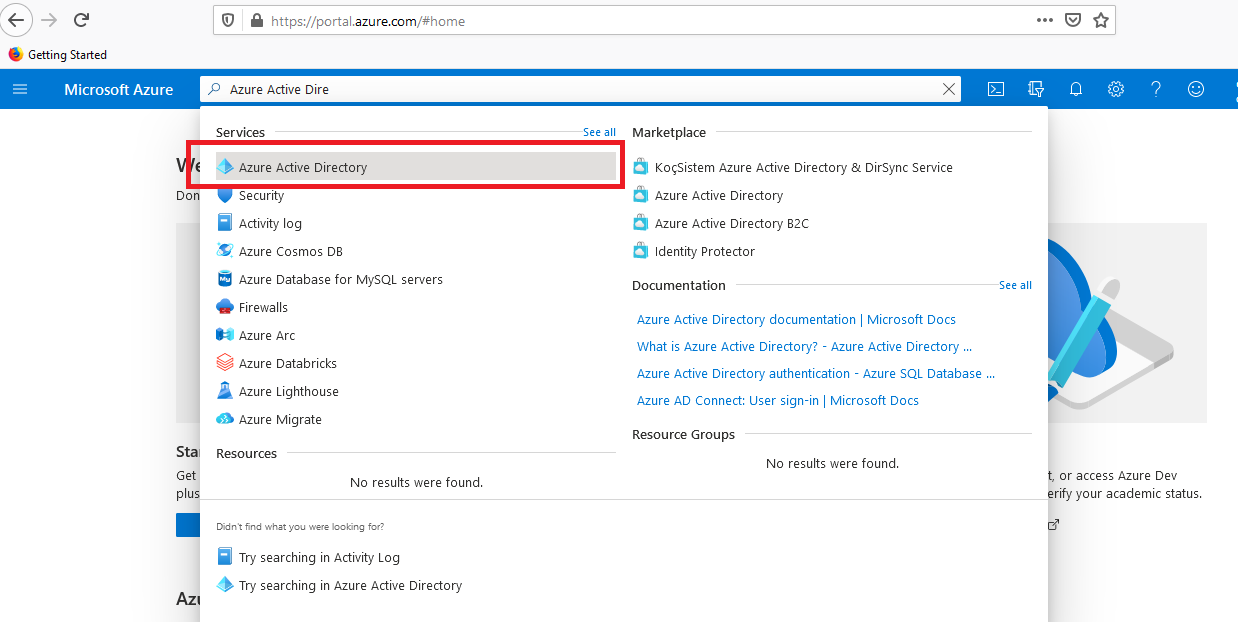The image size is (1238, 622).
Task: Click the Azure Migrate icon
Action: pos(225,419)
